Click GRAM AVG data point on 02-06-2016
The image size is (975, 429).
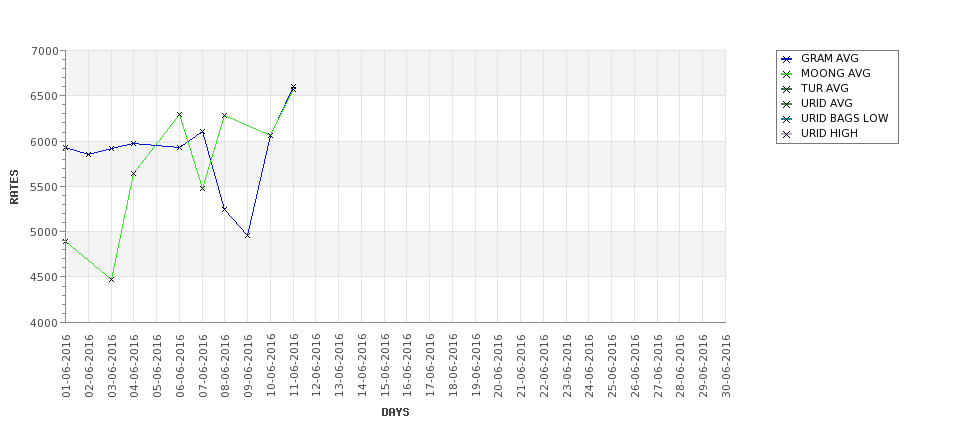88,154
